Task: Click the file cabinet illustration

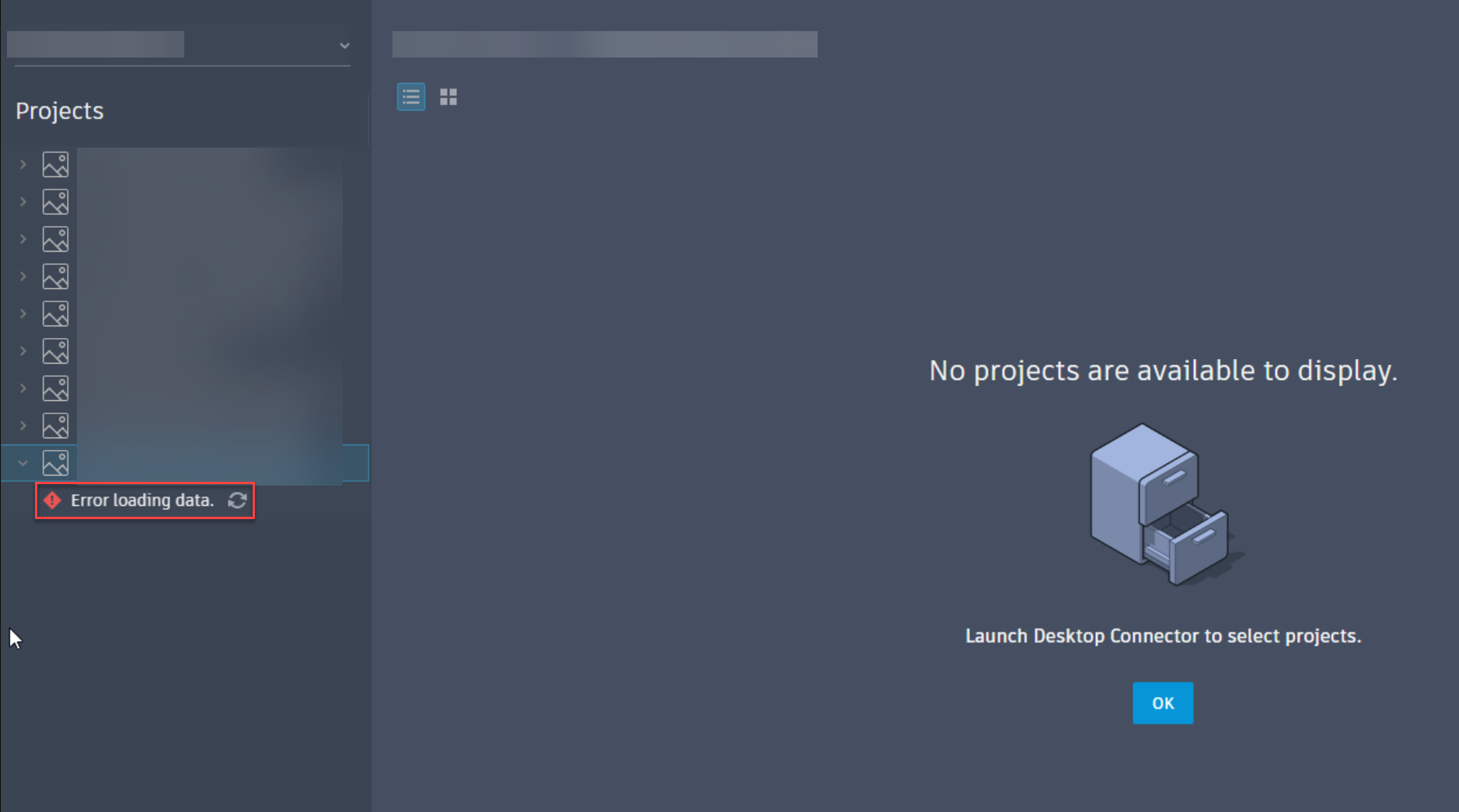Action: pos(1164,505)
